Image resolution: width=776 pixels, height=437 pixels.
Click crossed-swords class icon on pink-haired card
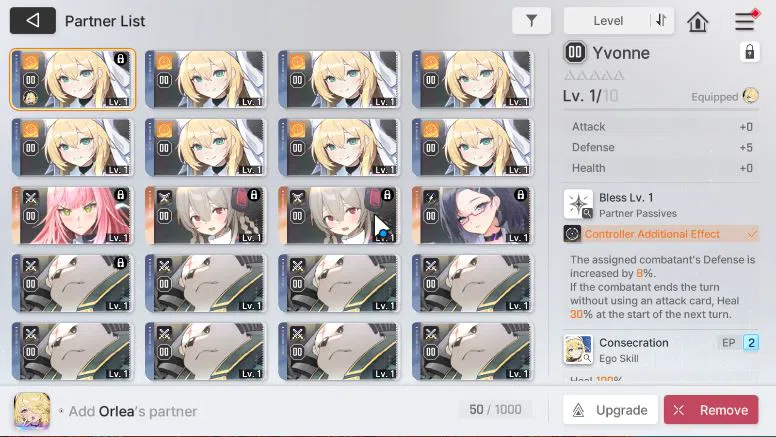click(30, 198)
